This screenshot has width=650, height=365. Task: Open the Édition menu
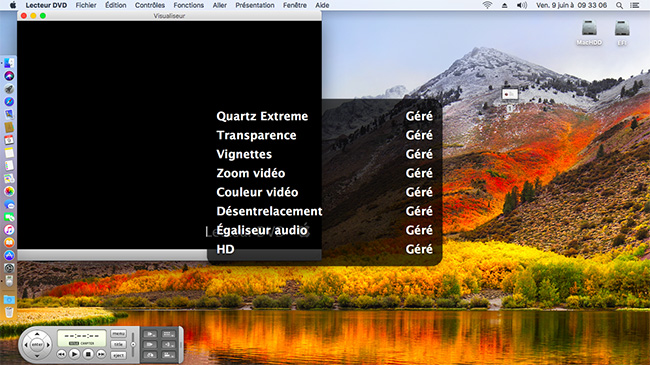pyautogui.click(x=116, y=5)
